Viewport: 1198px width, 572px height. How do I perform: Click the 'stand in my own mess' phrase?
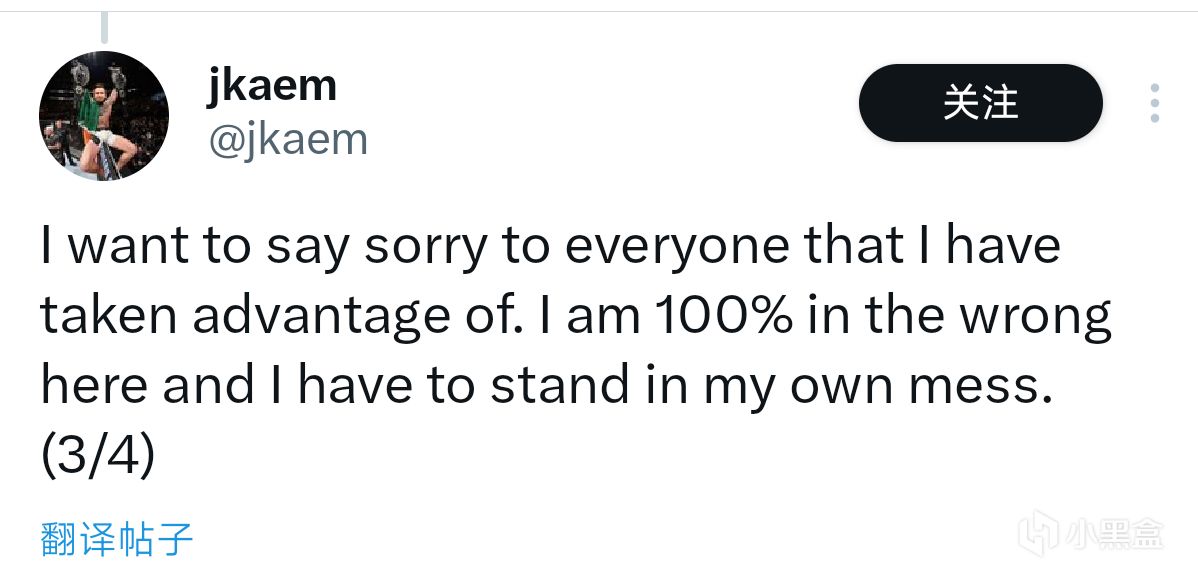coord(766,388)
